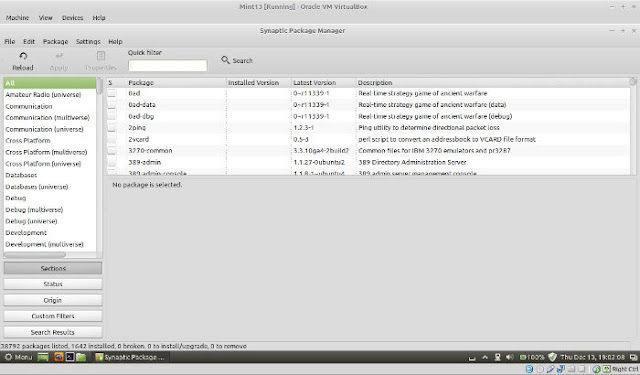Sort by Latest Version column header
The width and height of the screenshot is (640, 375).
(x=324, y=82)
